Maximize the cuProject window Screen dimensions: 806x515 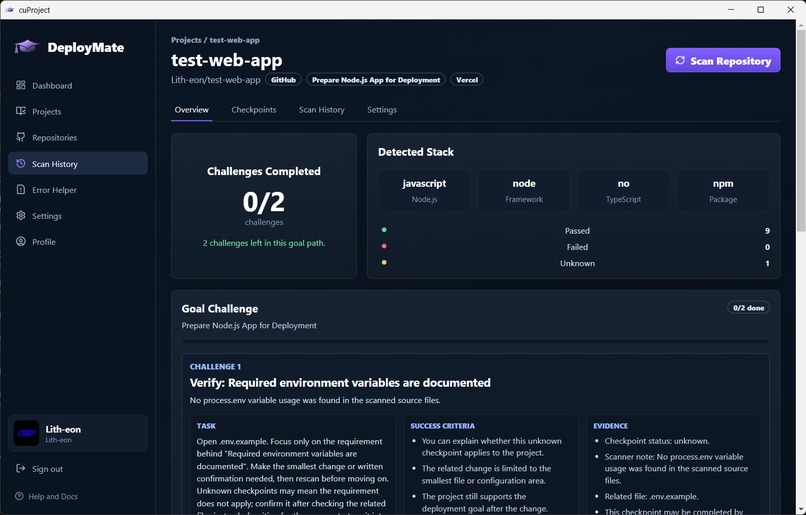[x=761, y=10]
